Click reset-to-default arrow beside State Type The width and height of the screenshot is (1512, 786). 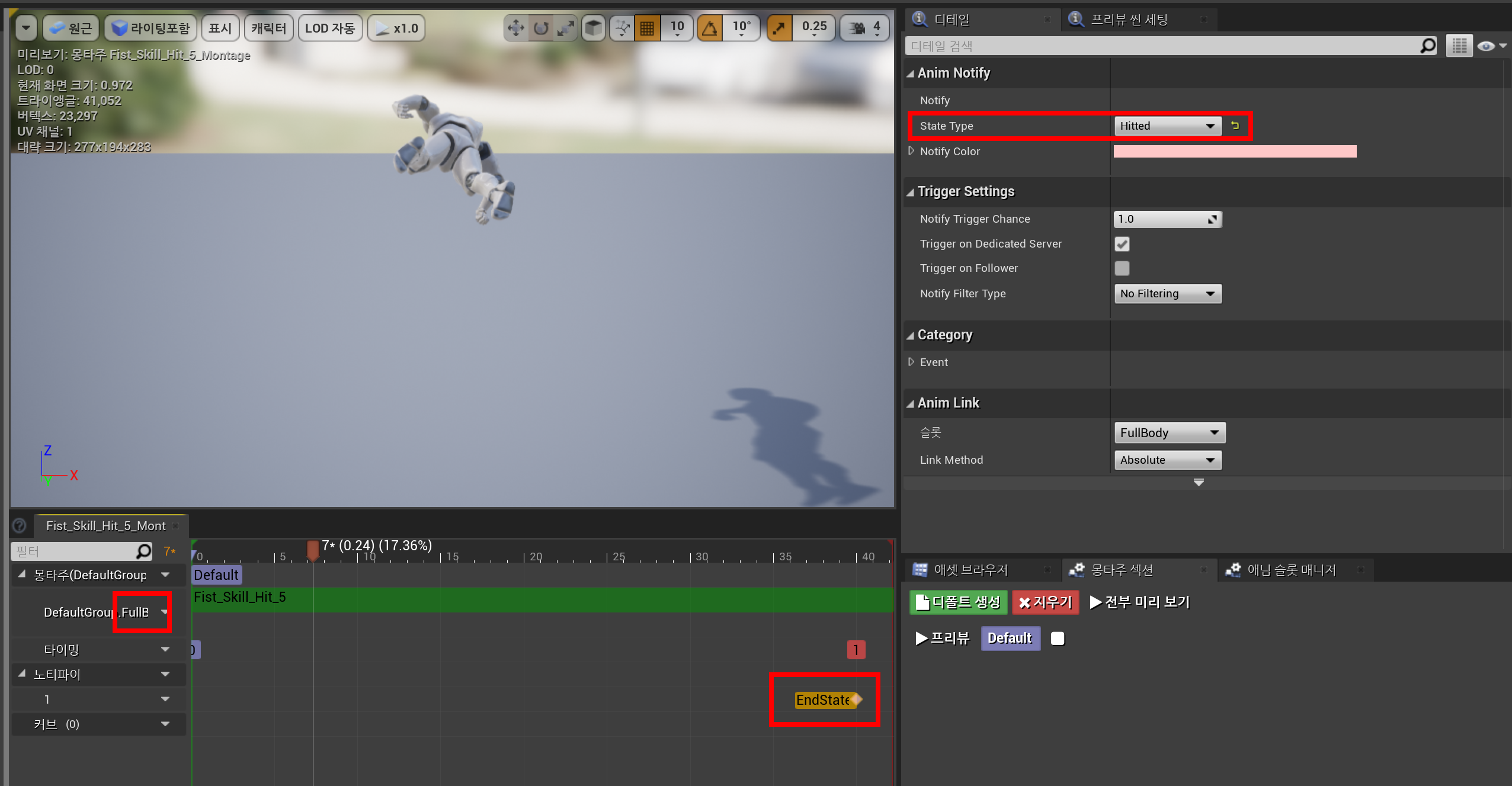click(1235, 126)
